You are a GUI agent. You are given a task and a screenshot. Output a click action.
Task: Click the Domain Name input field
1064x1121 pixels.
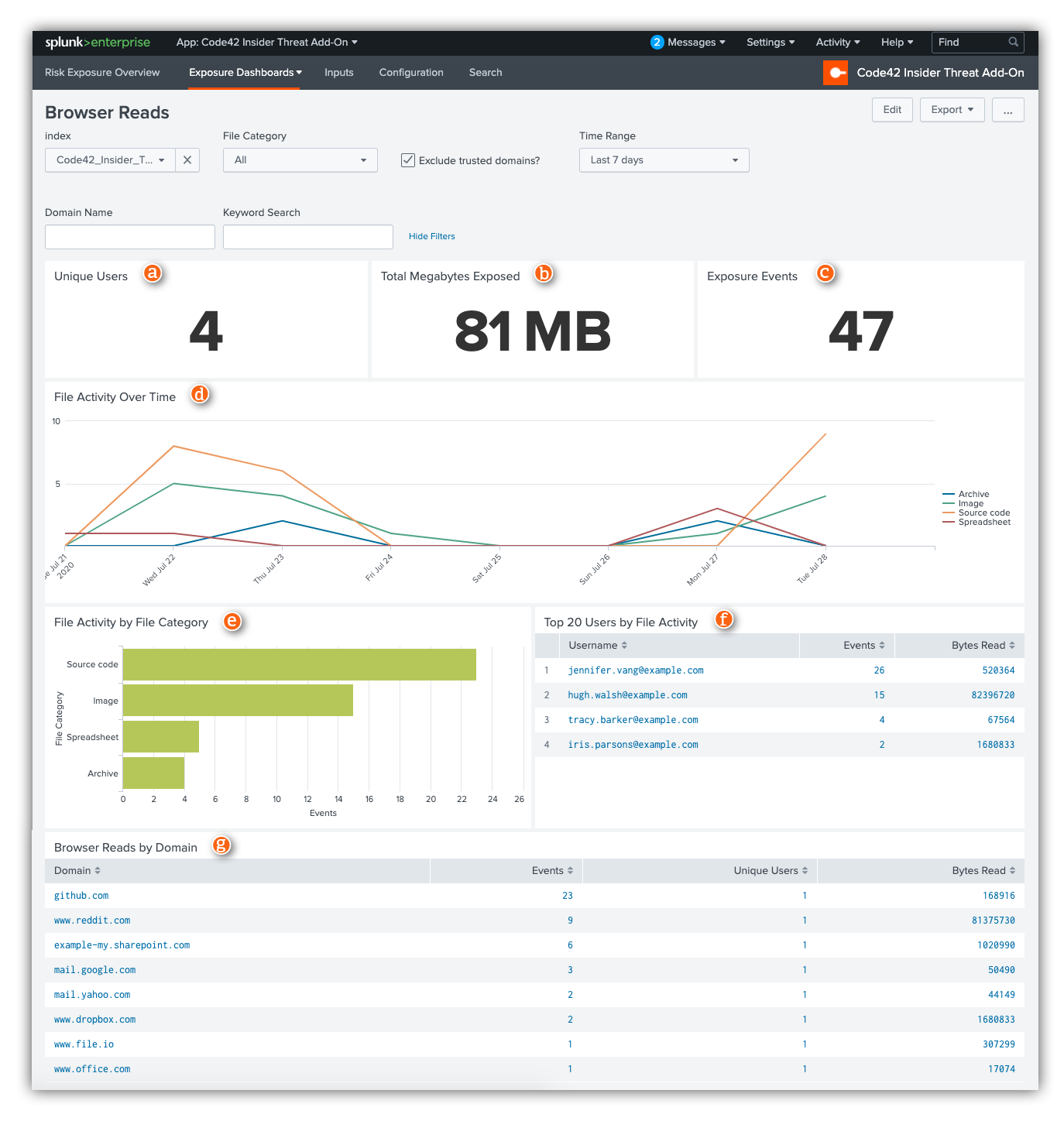130,237
